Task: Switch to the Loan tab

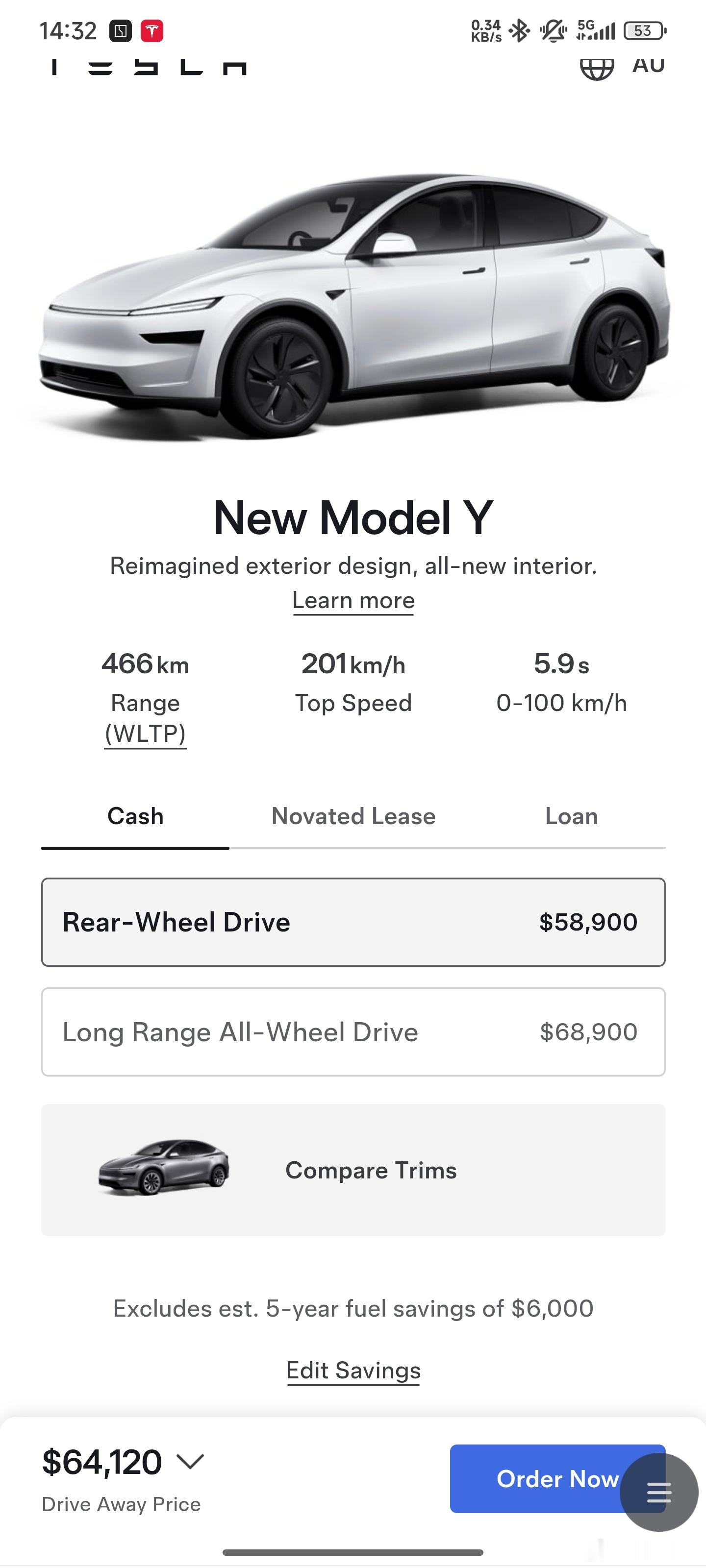Action: point(571,816)
